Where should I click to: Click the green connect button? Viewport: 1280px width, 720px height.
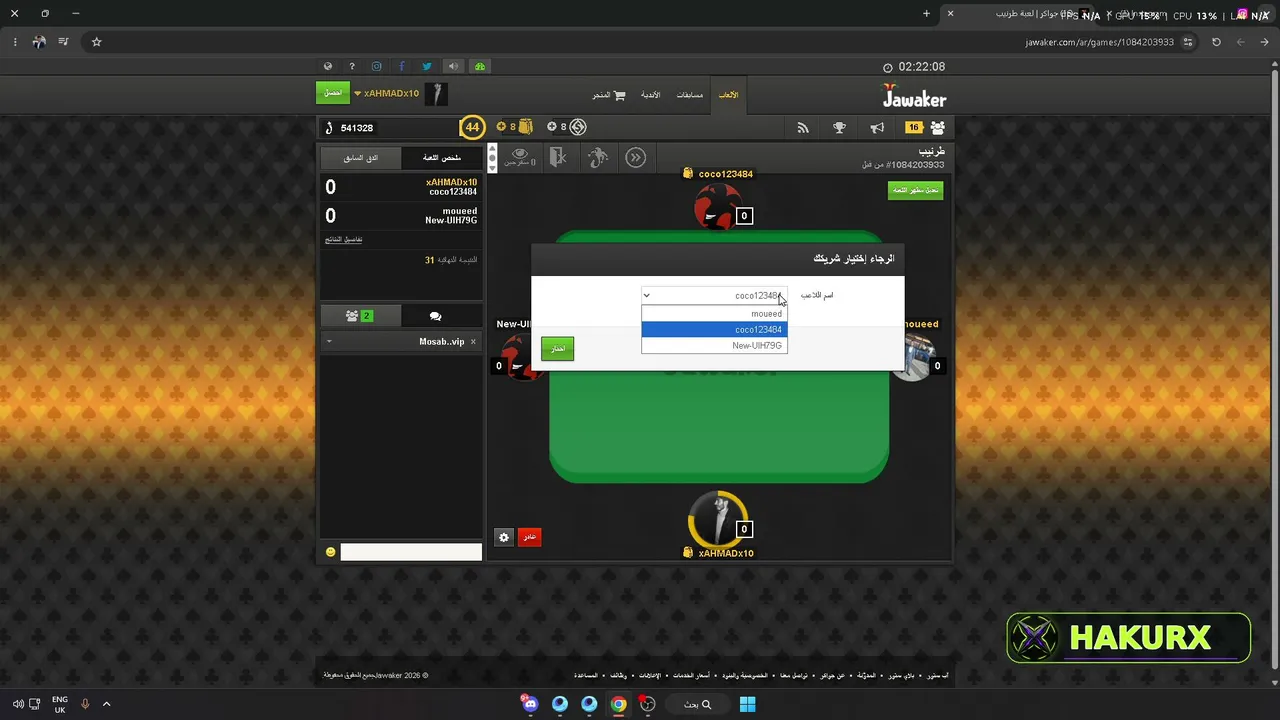(x=333, y=93)
